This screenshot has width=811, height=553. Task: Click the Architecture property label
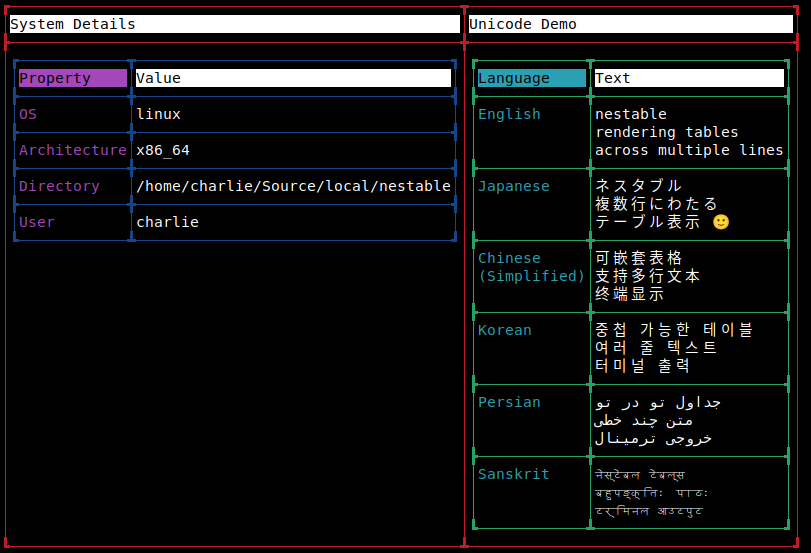point(73,150)
